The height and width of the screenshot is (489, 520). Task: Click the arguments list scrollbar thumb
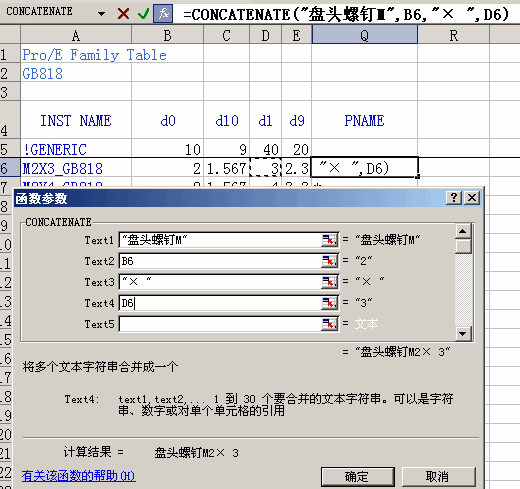[x=463, y=247]
